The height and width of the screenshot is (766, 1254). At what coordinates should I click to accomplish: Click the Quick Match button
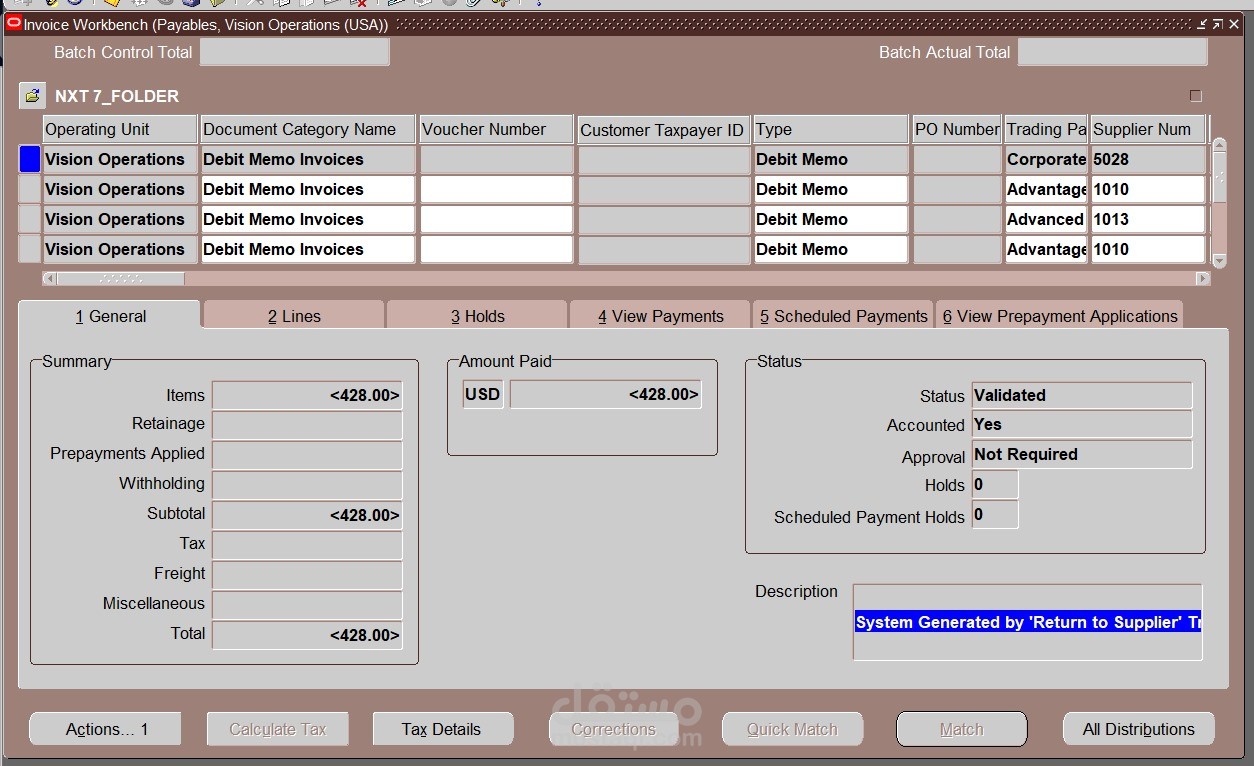click(792, 729)
